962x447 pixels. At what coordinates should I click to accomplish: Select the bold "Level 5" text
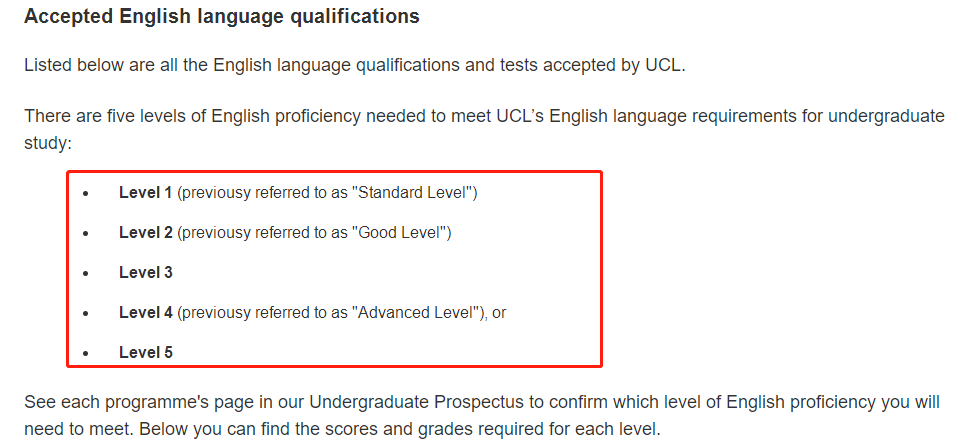pos(145,352)
